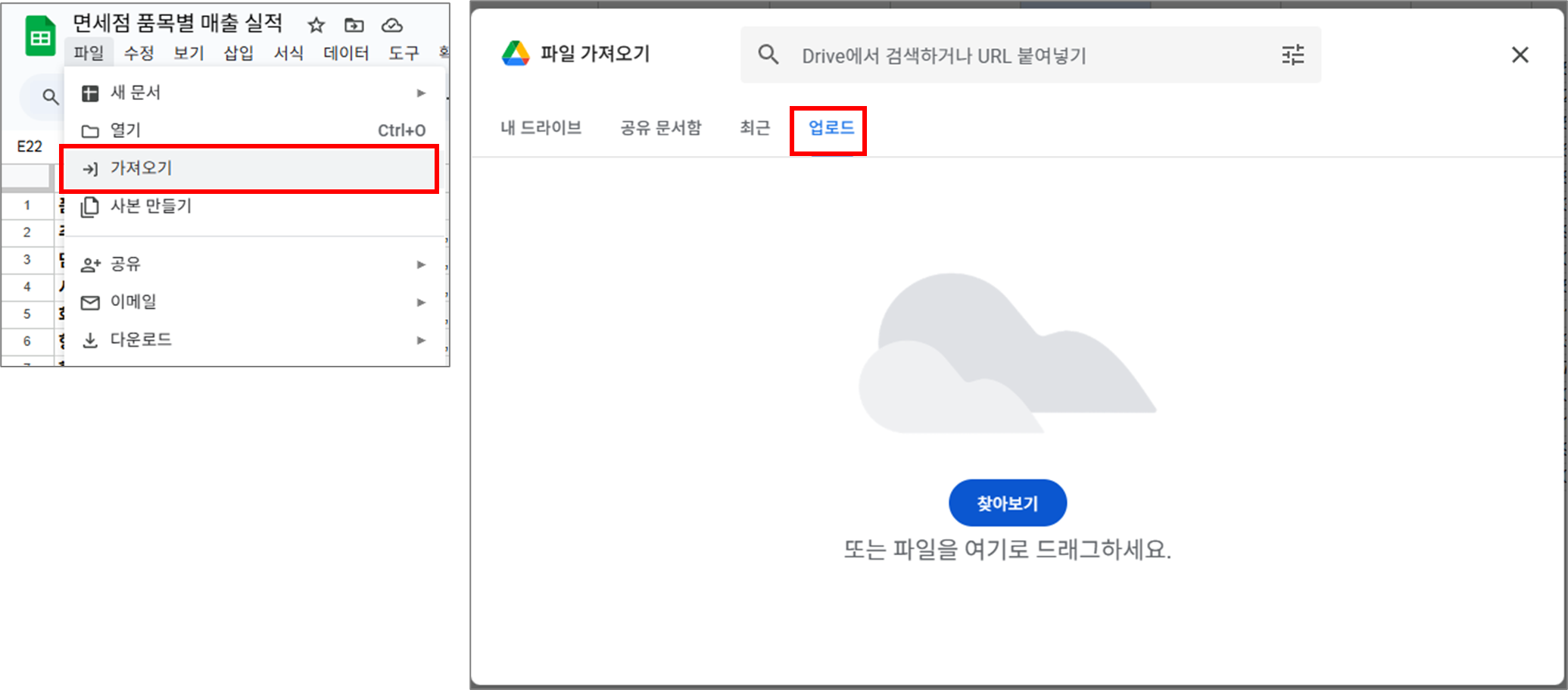Open the 데이터 menu
Screen dimensions: 1568x690
[346, 53]
